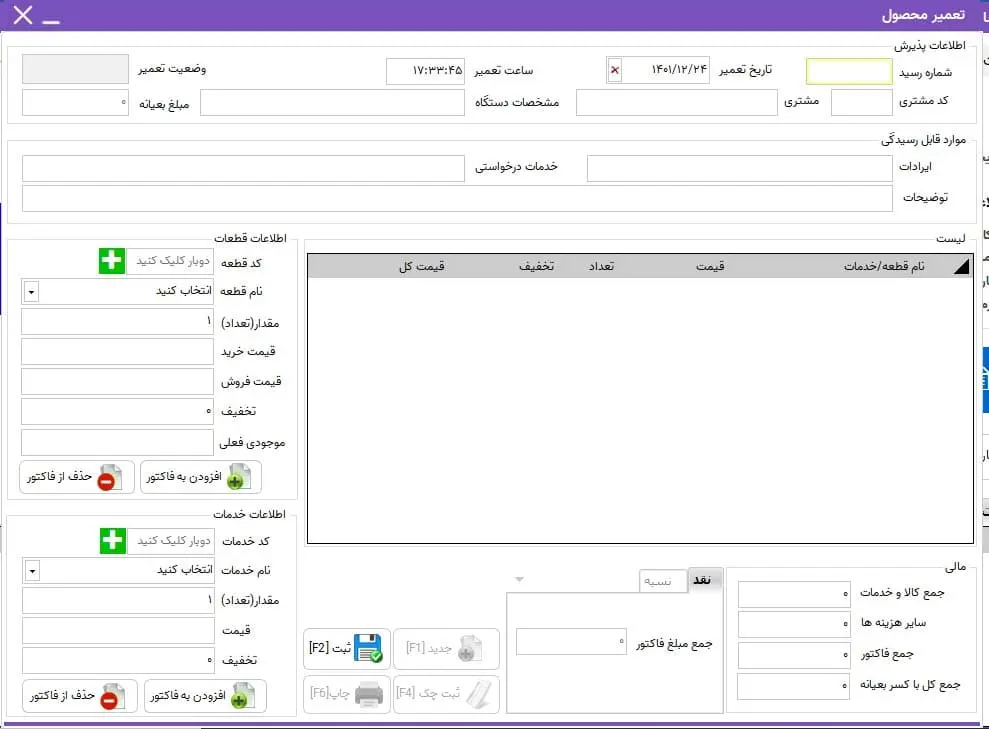
Task: Click حذف از فاکتور in services section
Action: tap(79, 696)
